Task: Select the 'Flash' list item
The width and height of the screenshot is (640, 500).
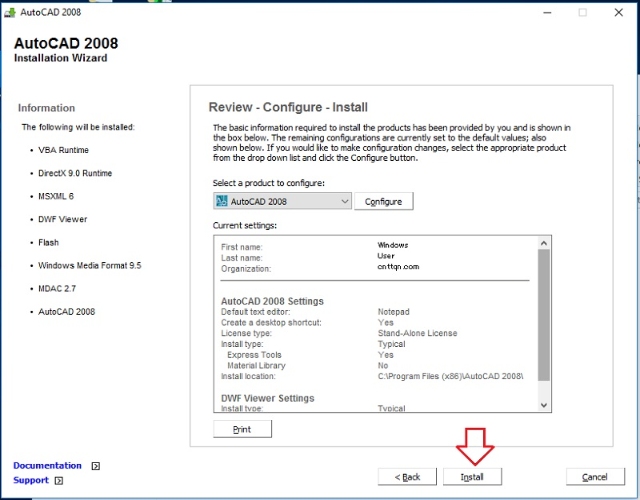Action: click(49, 242)
